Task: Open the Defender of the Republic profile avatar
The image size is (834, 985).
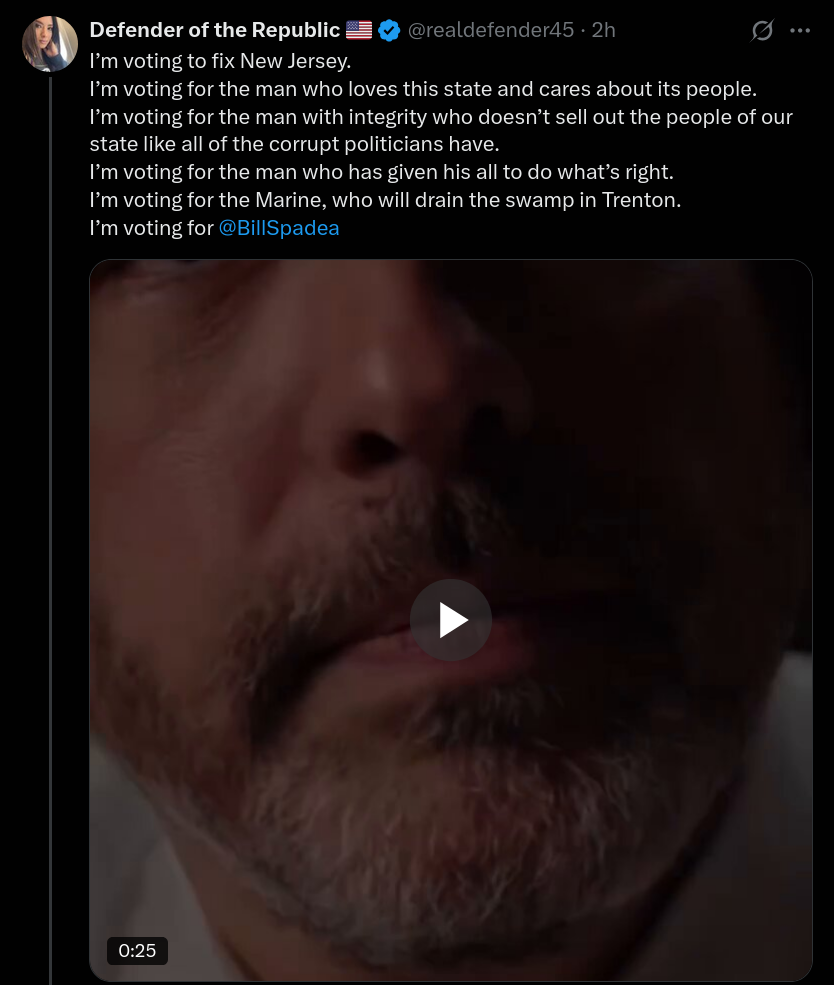Action: point(50,44)
